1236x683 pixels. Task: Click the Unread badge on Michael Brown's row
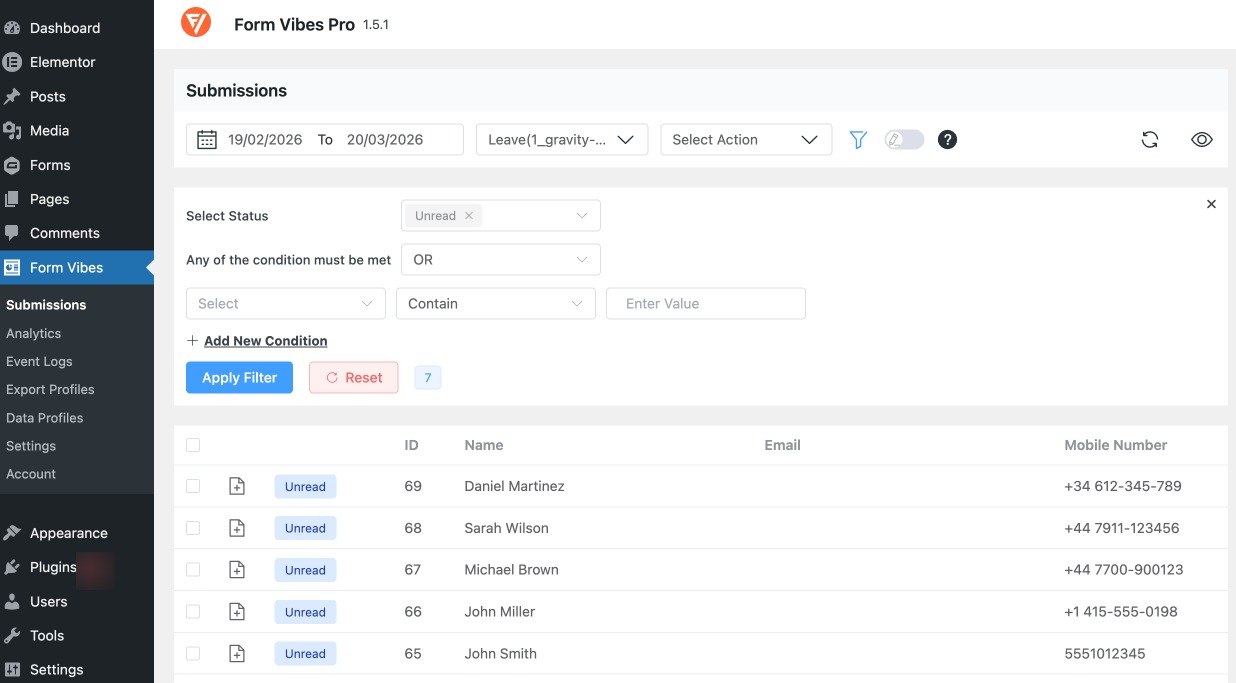click(305, 570)
